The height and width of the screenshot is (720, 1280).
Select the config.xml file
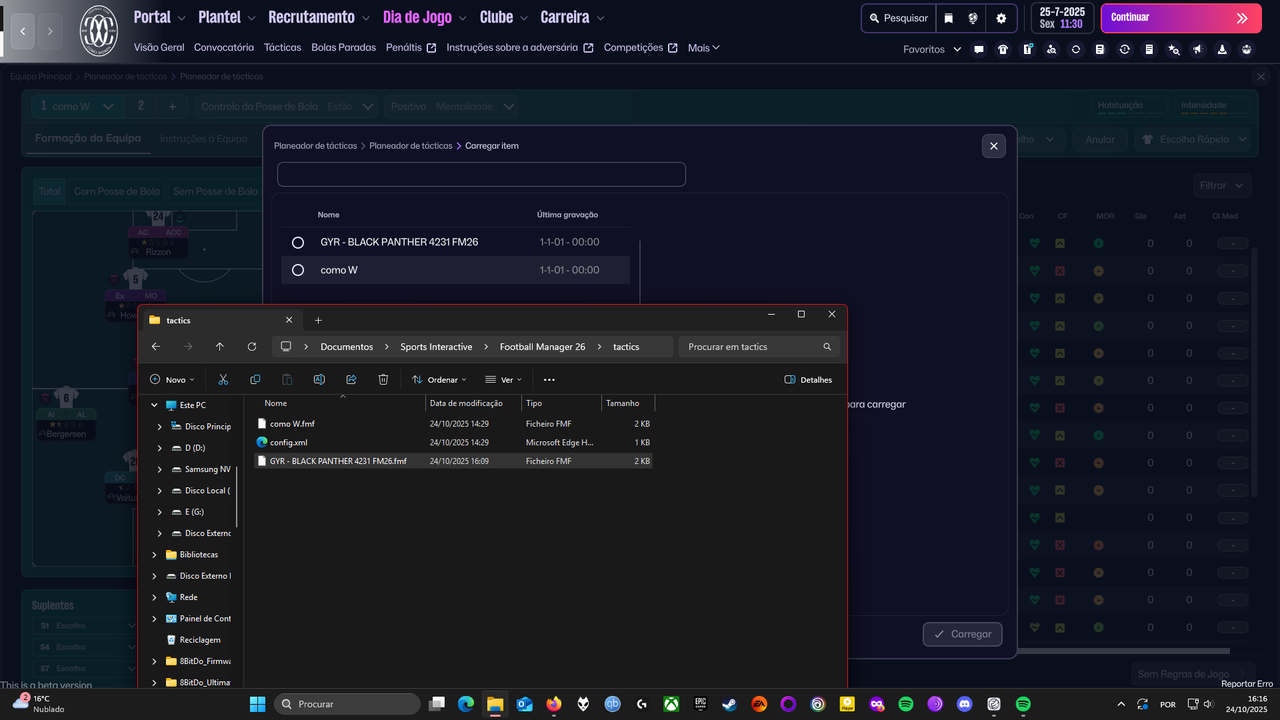click(453, 442)
